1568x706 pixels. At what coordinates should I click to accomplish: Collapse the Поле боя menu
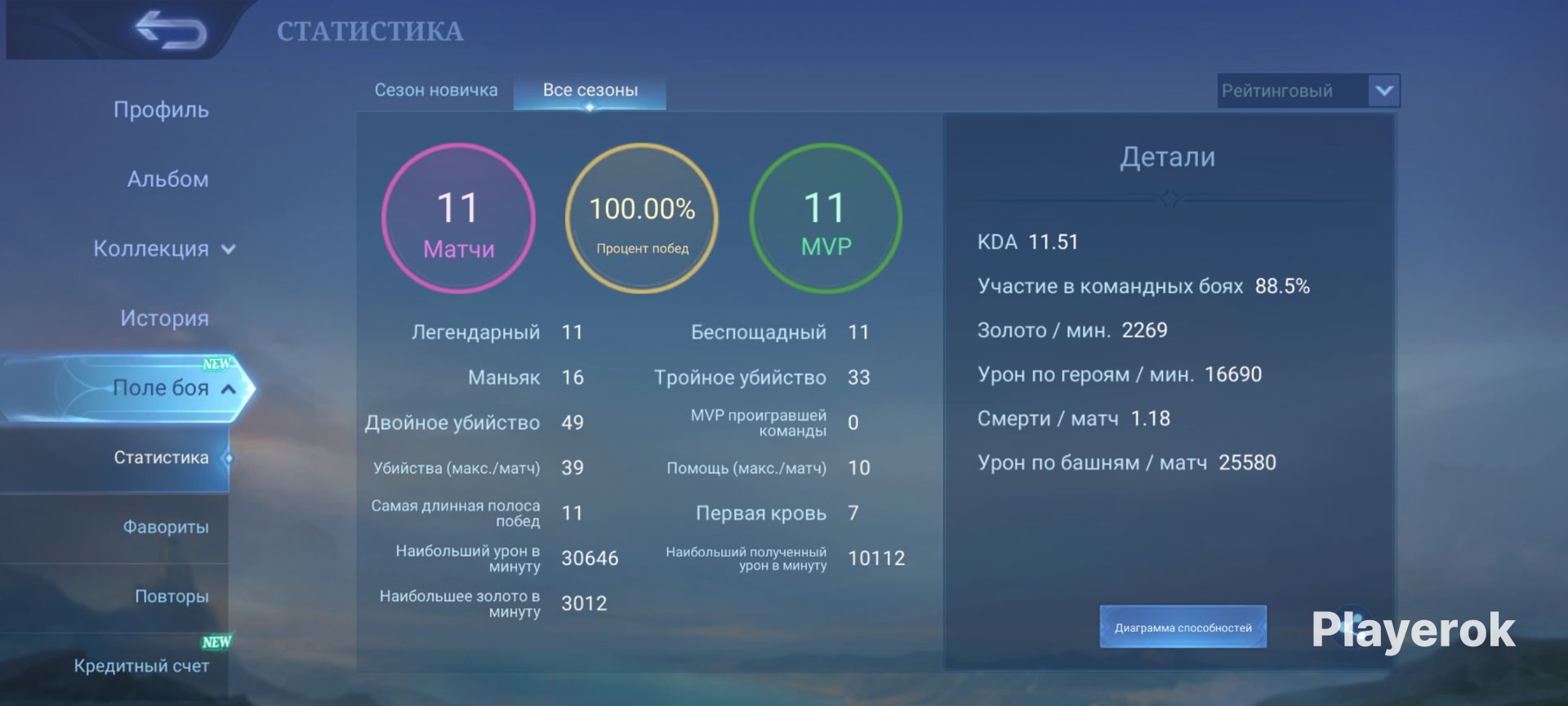pyautogui.click(x=127, y=388)
